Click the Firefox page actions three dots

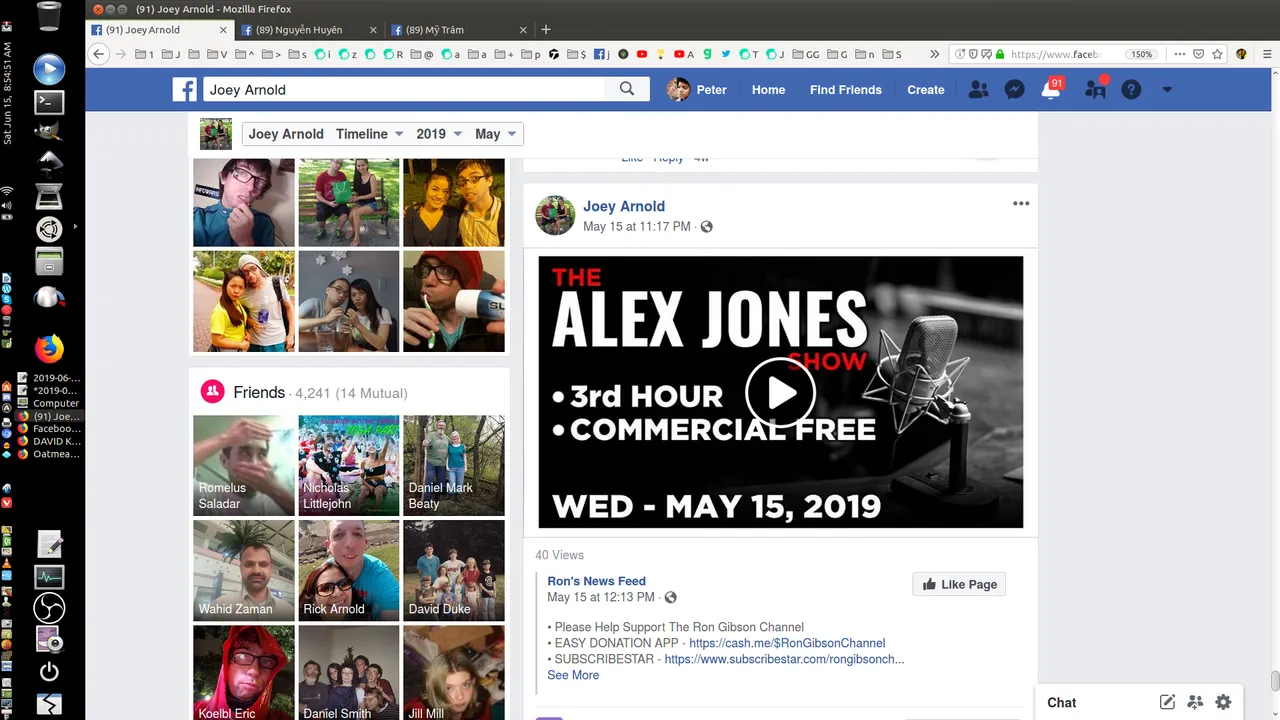point(1180,54)
